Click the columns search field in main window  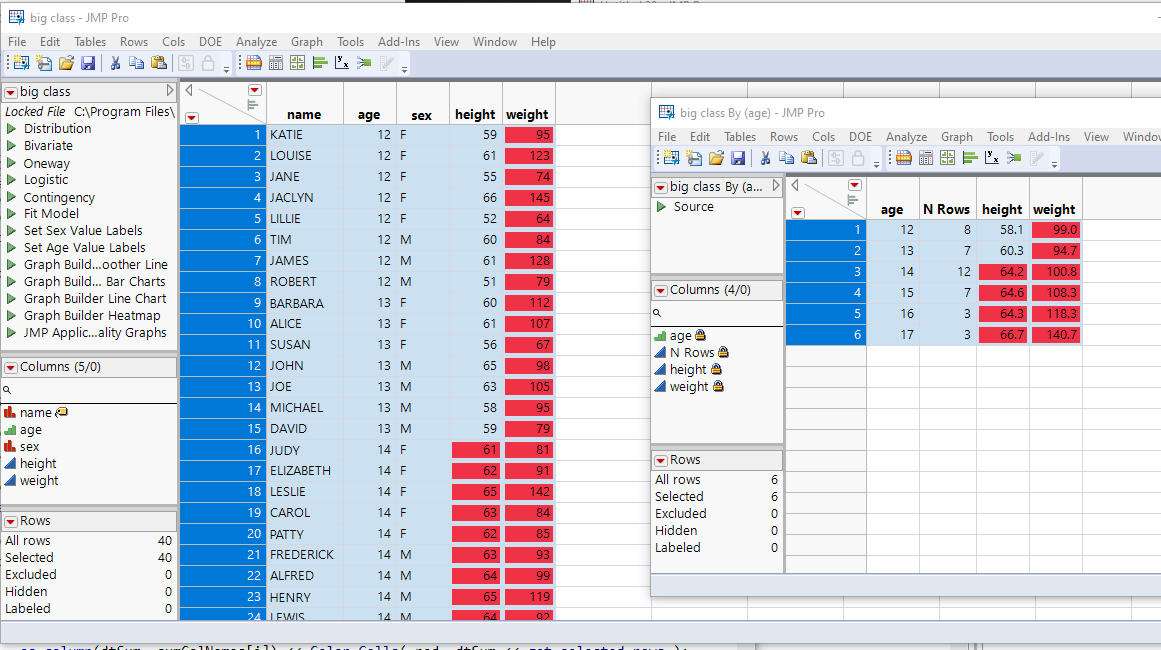coord(89,389)
